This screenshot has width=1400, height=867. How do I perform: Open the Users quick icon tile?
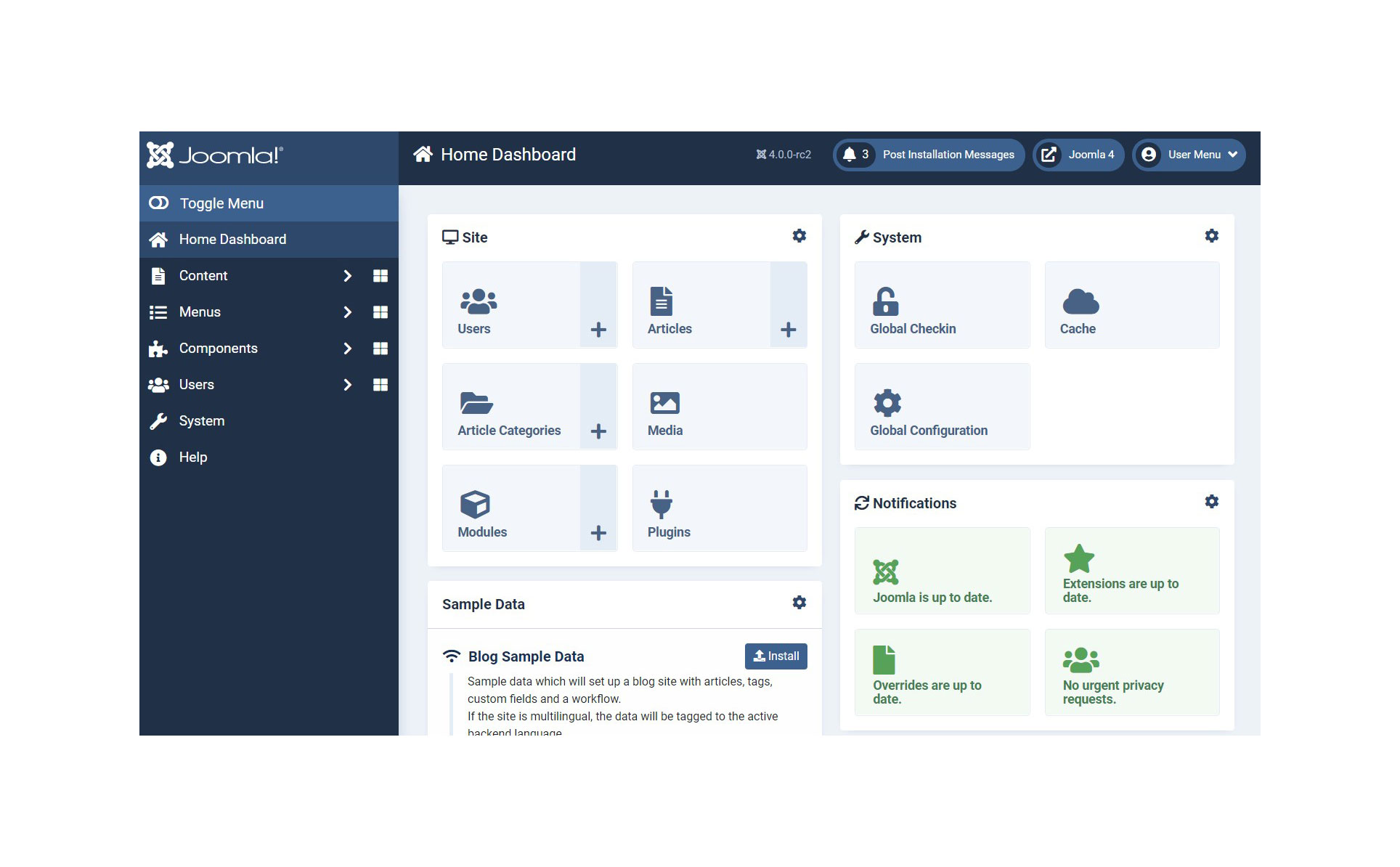point(511,305)
